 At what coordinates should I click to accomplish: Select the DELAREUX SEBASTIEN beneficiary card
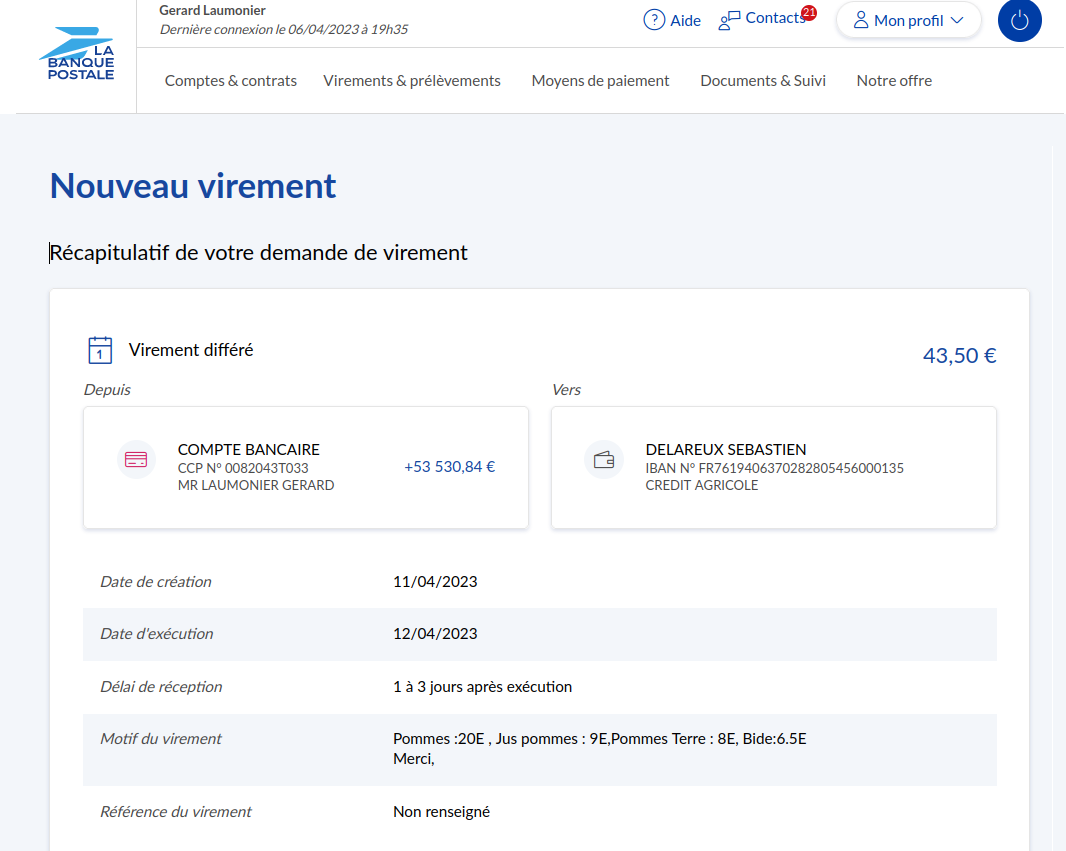coord(773,467)
